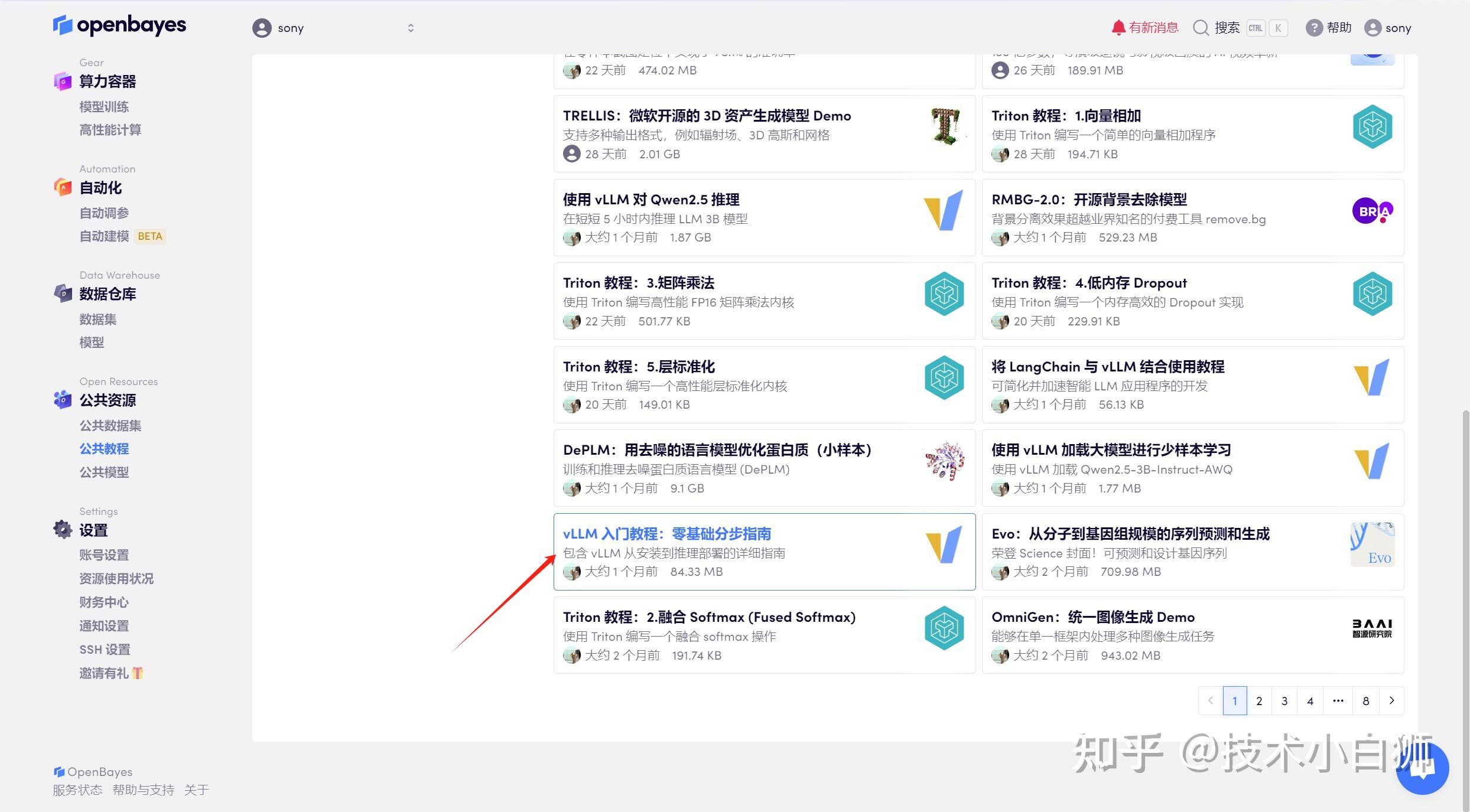
Task: Click the 自动化 Automation icon
Action: point(63,188)
